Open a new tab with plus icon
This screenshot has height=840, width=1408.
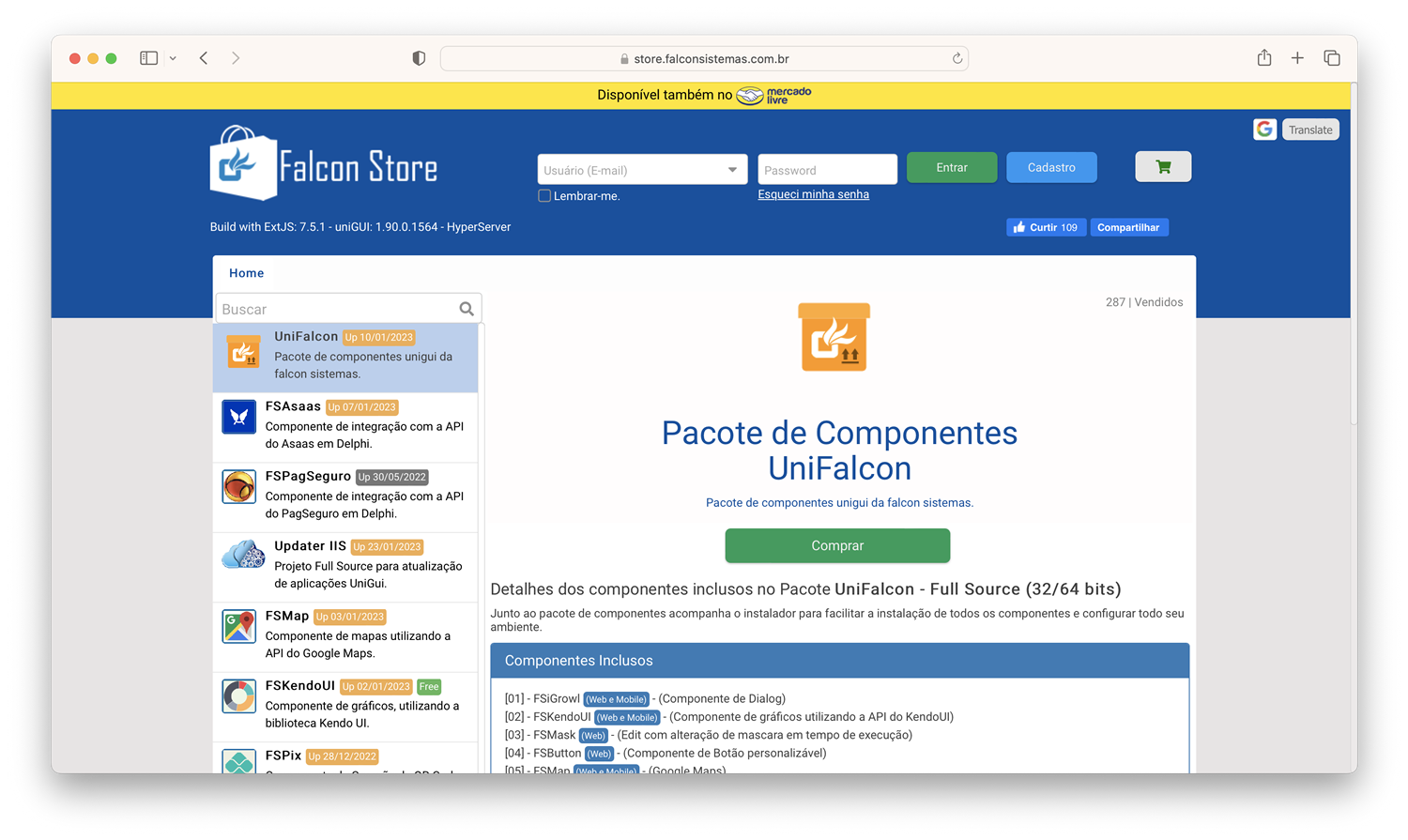click(x=1297, y=58)
